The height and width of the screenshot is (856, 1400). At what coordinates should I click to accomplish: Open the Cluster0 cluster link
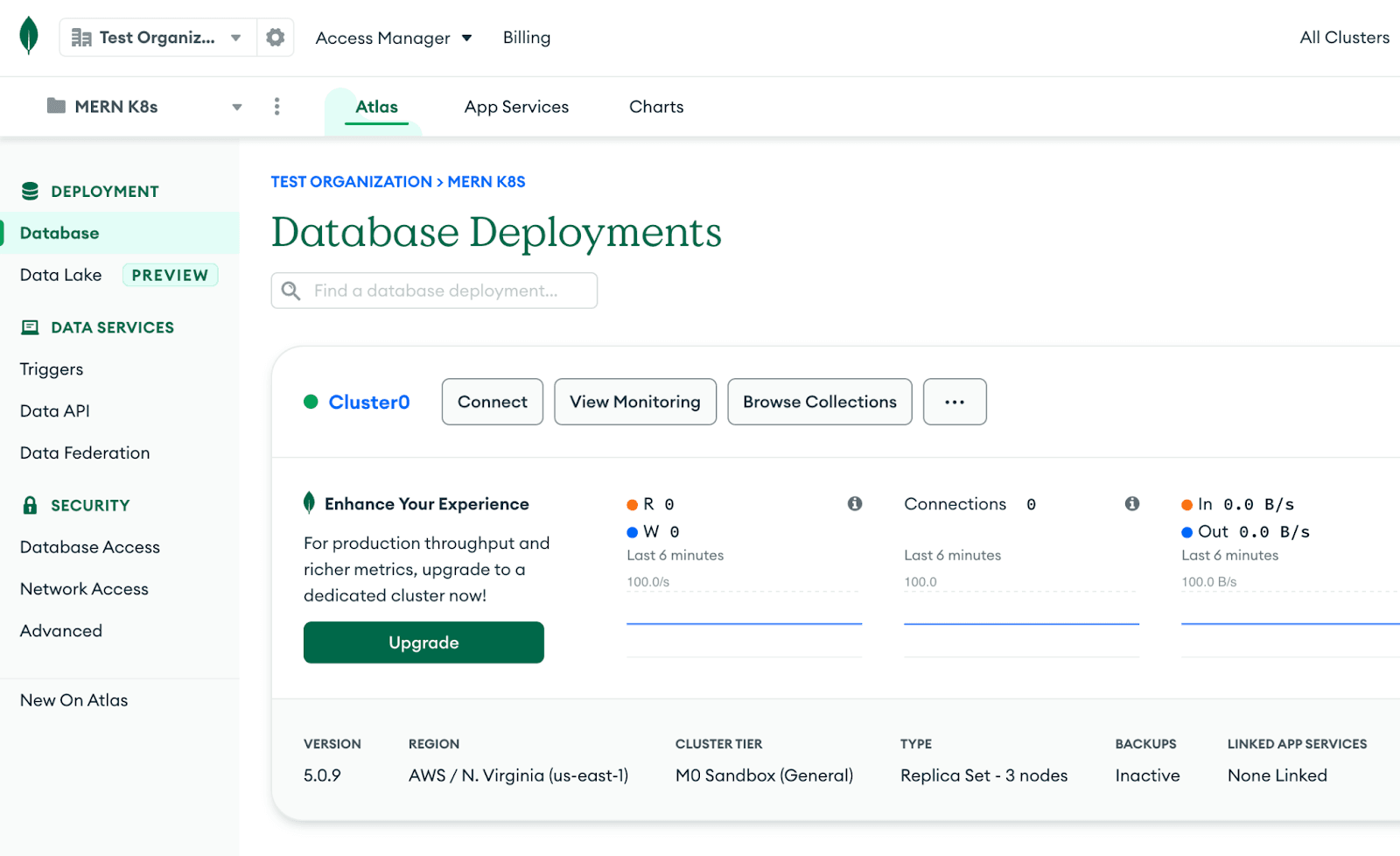pos(368,402)
